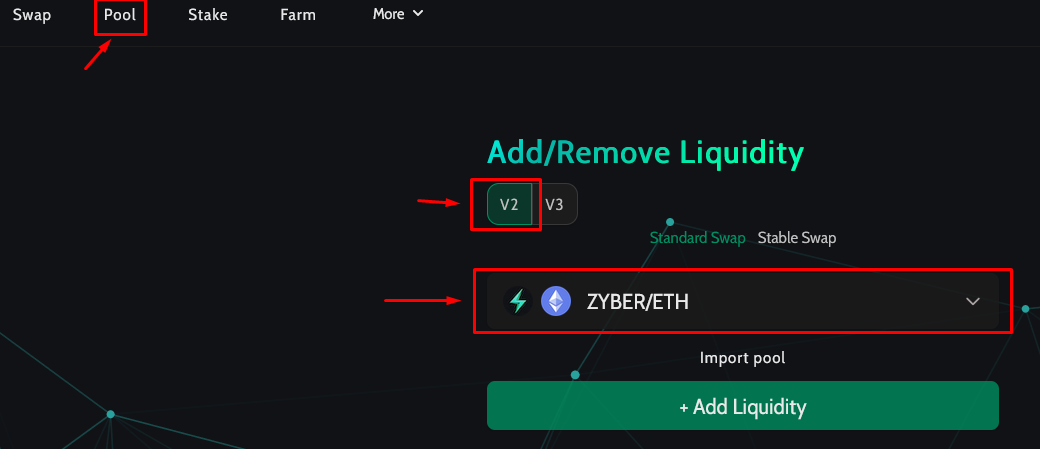Expand the ZYBER/ETH pair chevron
This screenshot has height=449, width=1040.
pyautogui.click(x=973, y=301)
